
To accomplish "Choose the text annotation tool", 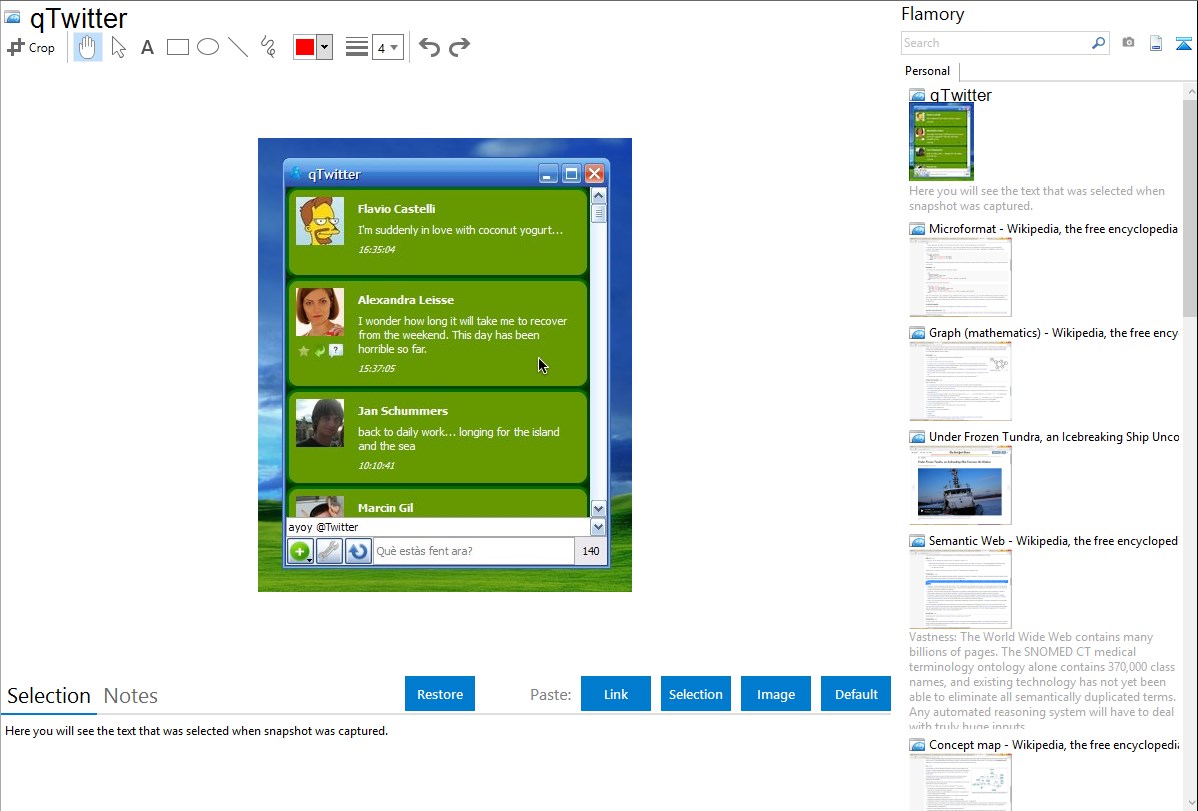I will tap(147, 47).
